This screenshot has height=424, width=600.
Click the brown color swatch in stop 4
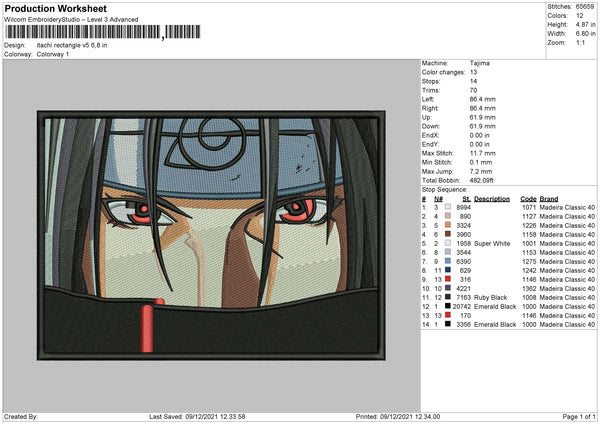click(448, 234)
